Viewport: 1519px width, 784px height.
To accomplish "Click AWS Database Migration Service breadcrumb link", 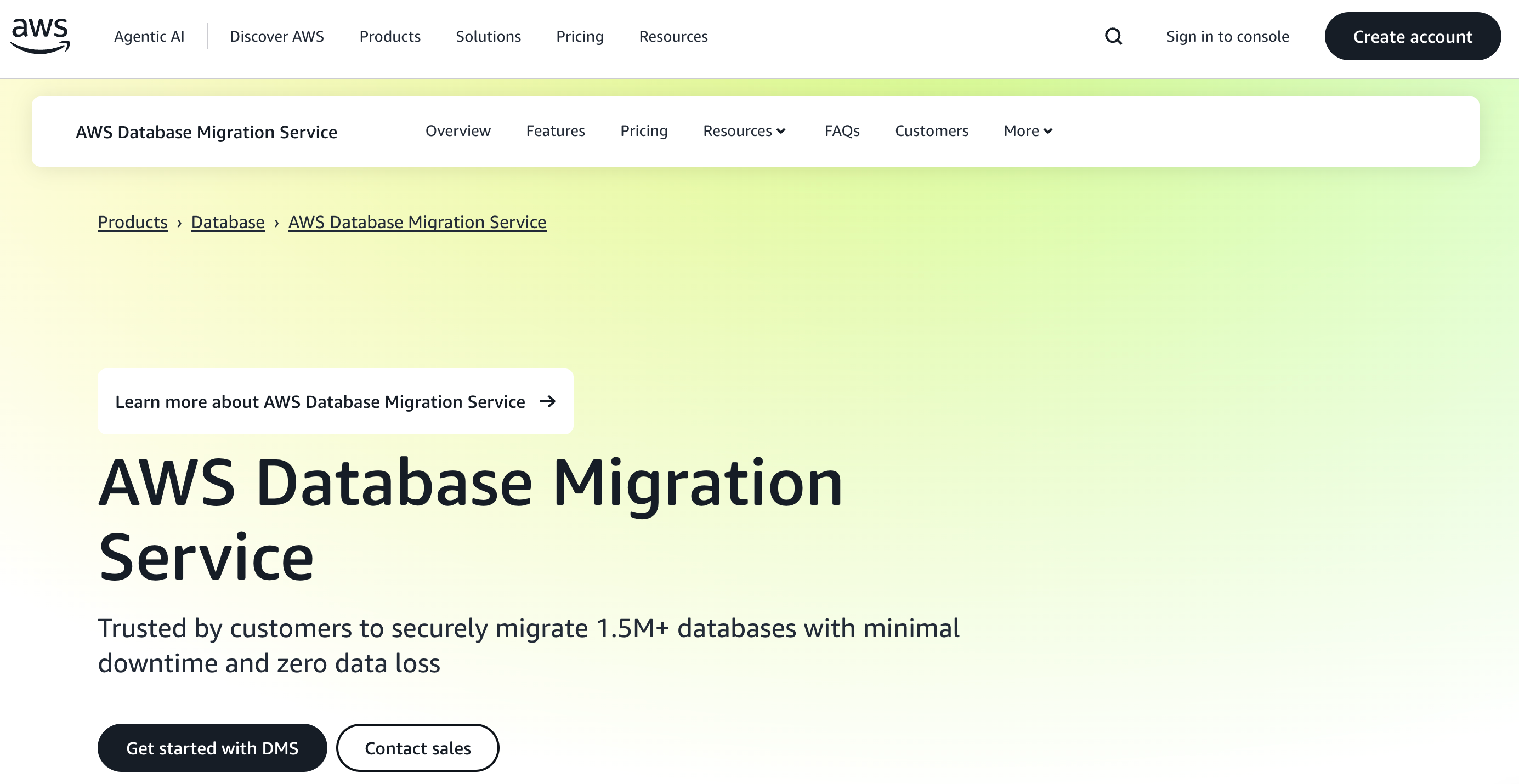I will (417, 222).
